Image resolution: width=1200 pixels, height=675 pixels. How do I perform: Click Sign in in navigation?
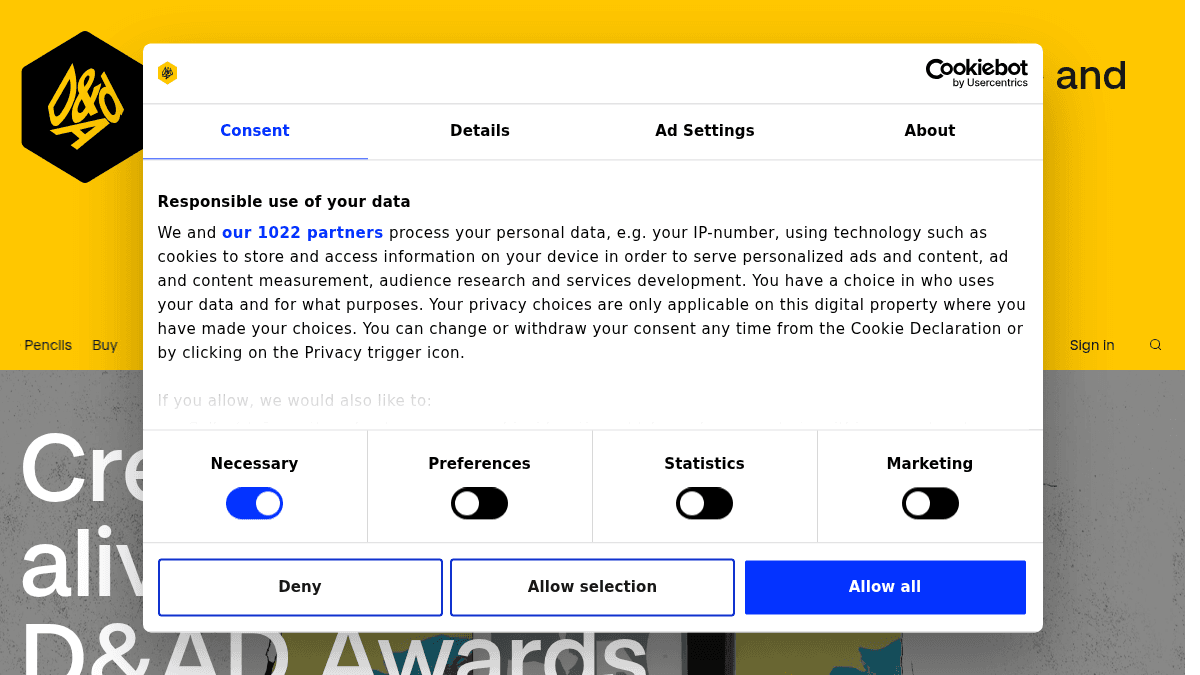[x=1092, y=345]
